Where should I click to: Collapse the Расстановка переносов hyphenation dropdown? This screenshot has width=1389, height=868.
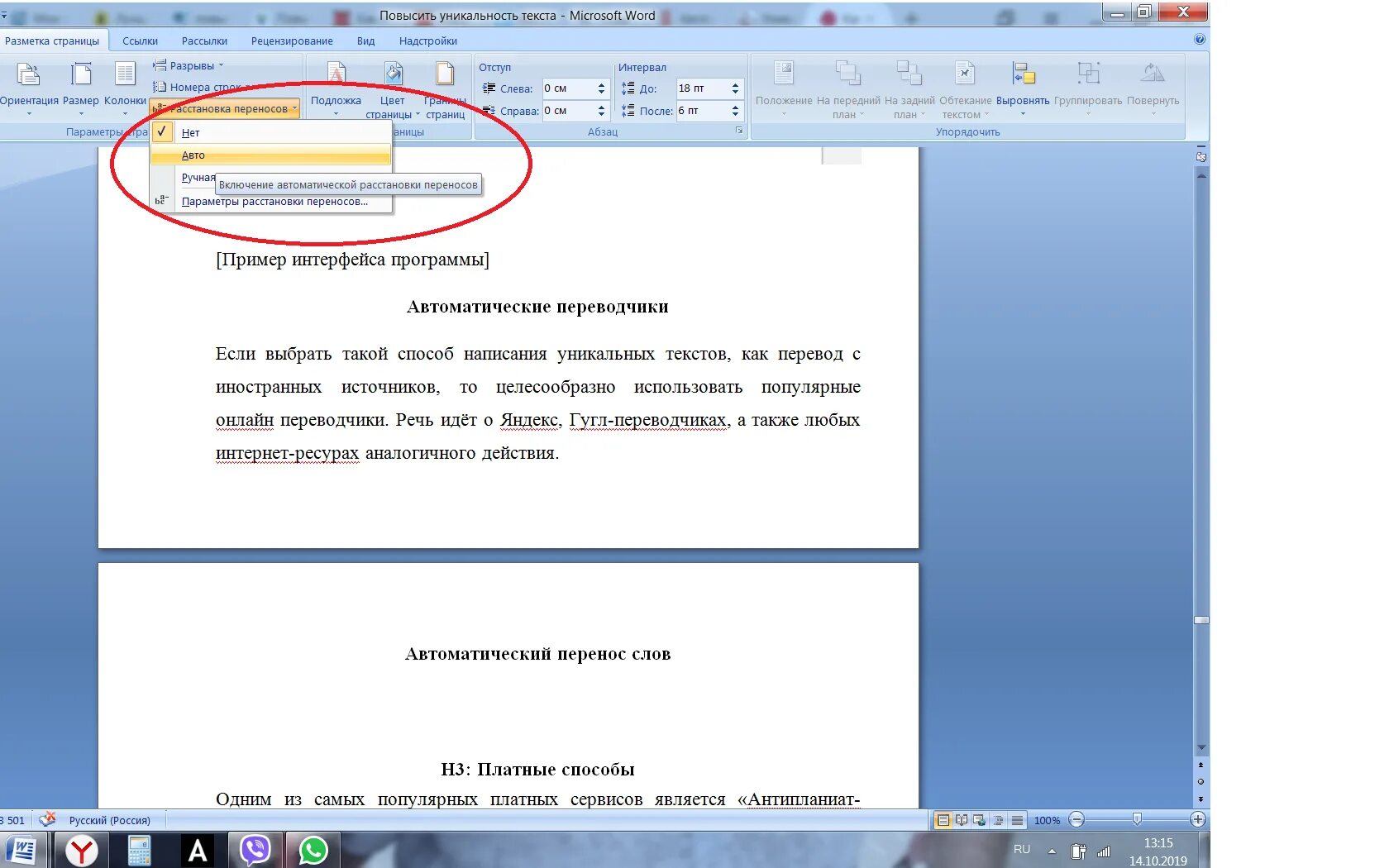point(225,108)
